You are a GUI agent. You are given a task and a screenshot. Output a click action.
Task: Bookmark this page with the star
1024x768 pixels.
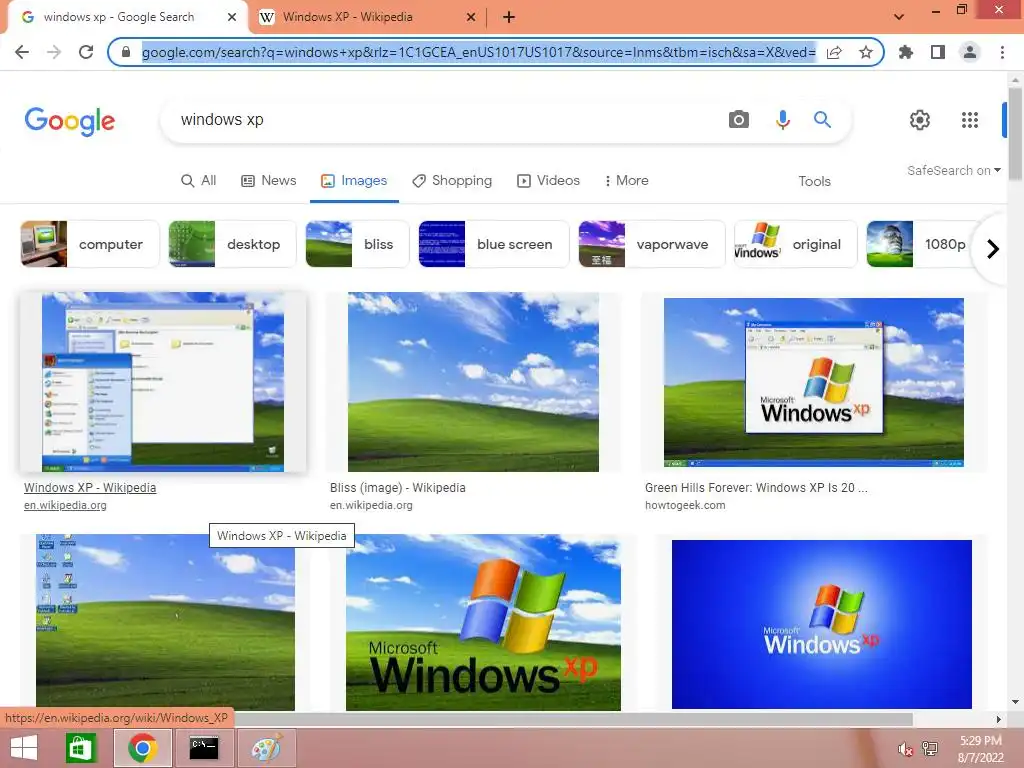866,52
